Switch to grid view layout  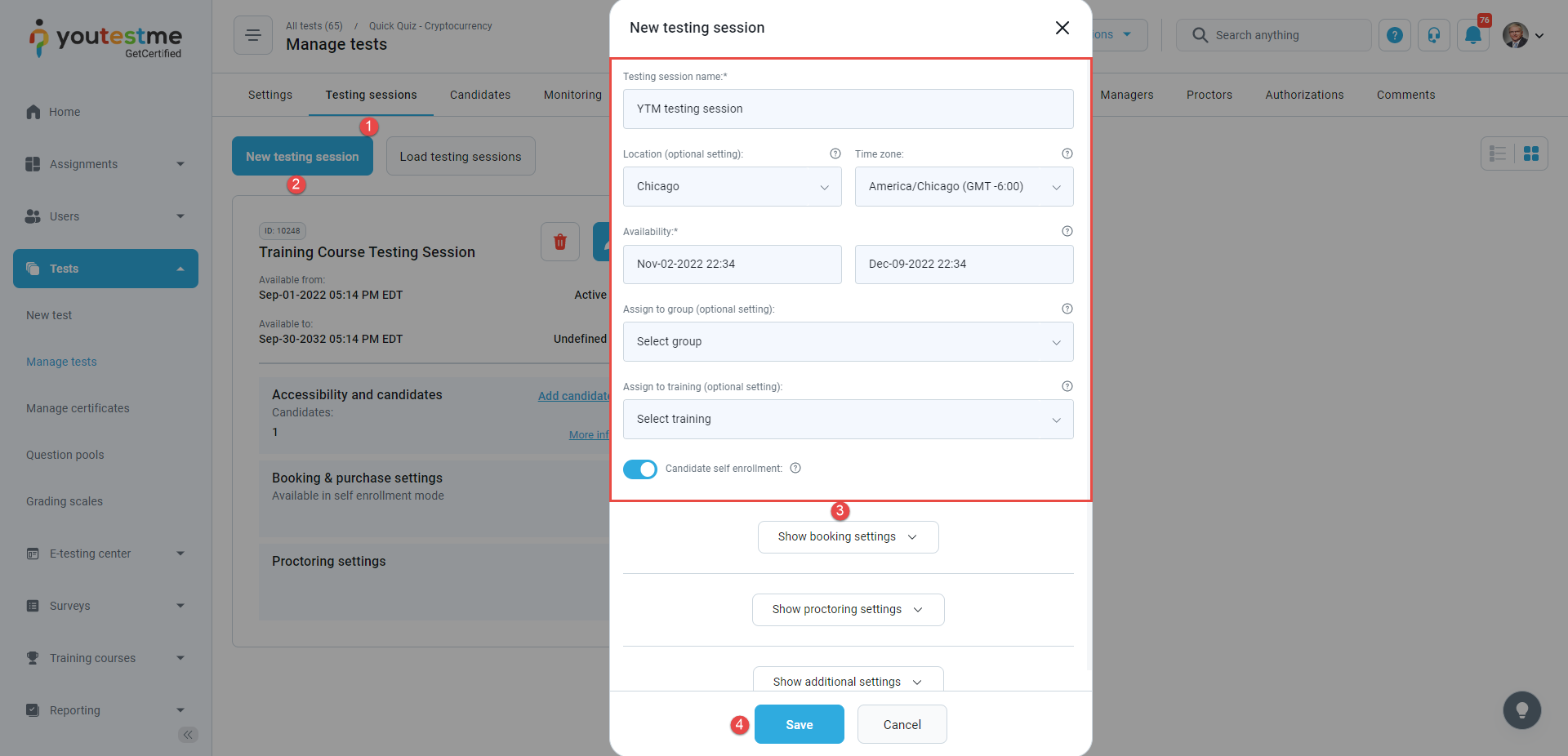pos(1531,153)
